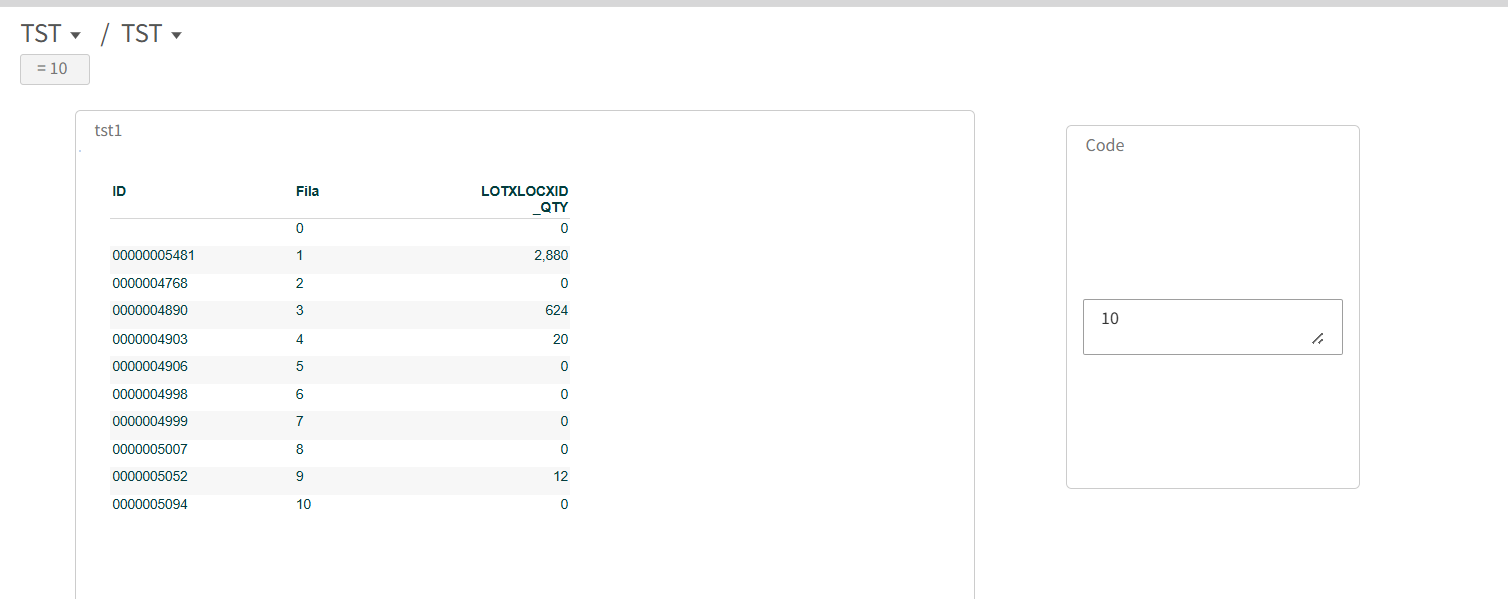Click the '= 10' filter button
1508x599 pixels.
coord(55,69)
